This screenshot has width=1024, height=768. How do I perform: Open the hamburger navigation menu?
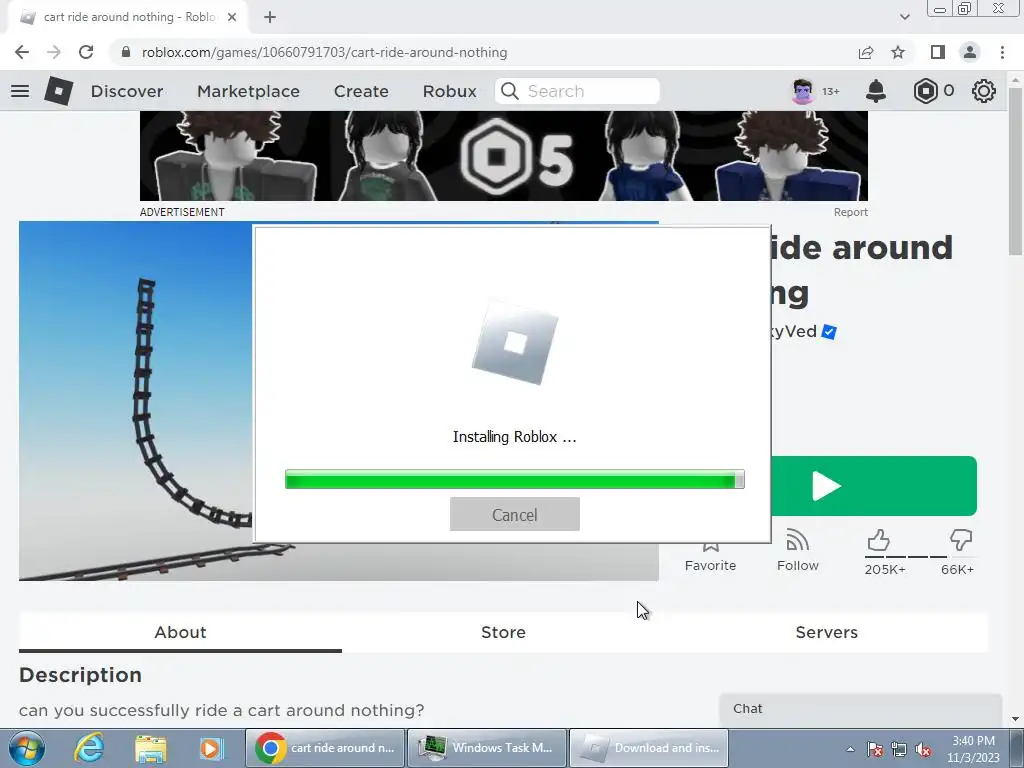coord(20,91)
